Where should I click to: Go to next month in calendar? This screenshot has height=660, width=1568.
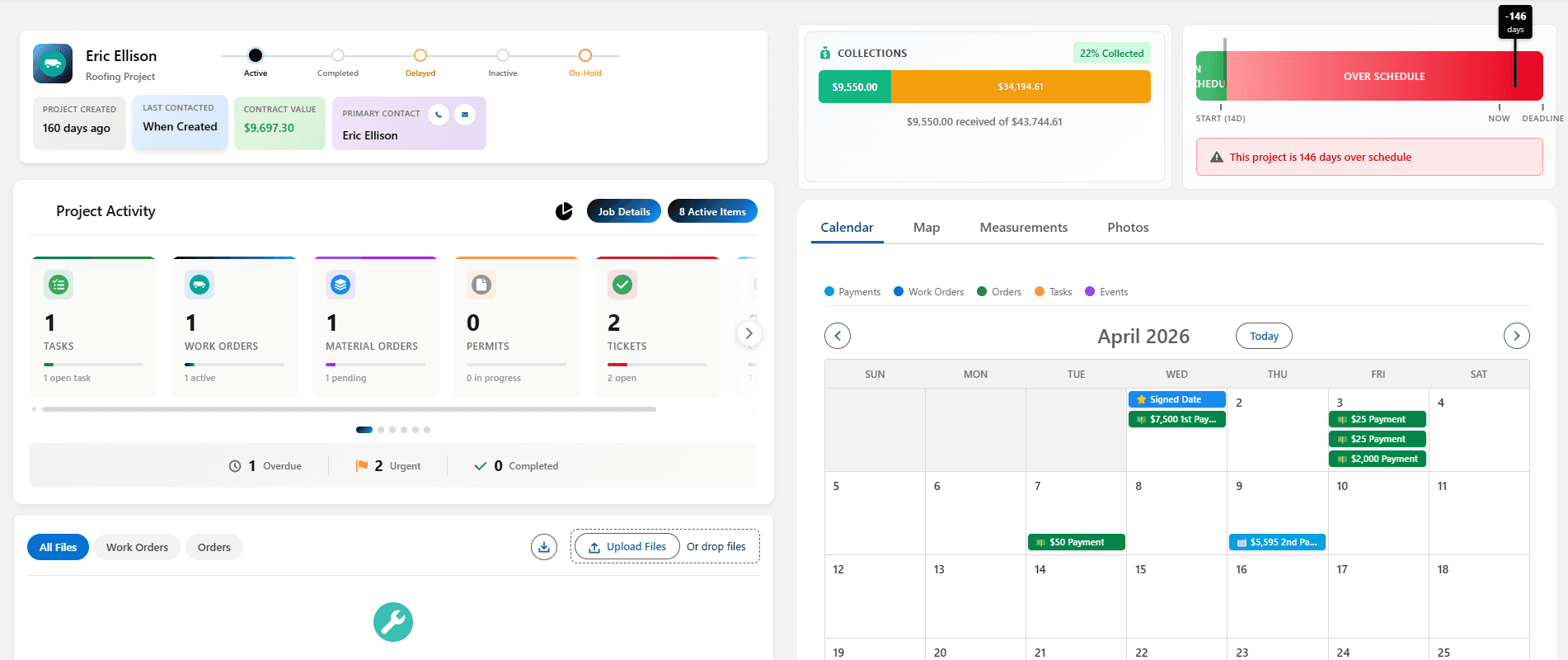pyautogui.click(x=1517, y=336)
